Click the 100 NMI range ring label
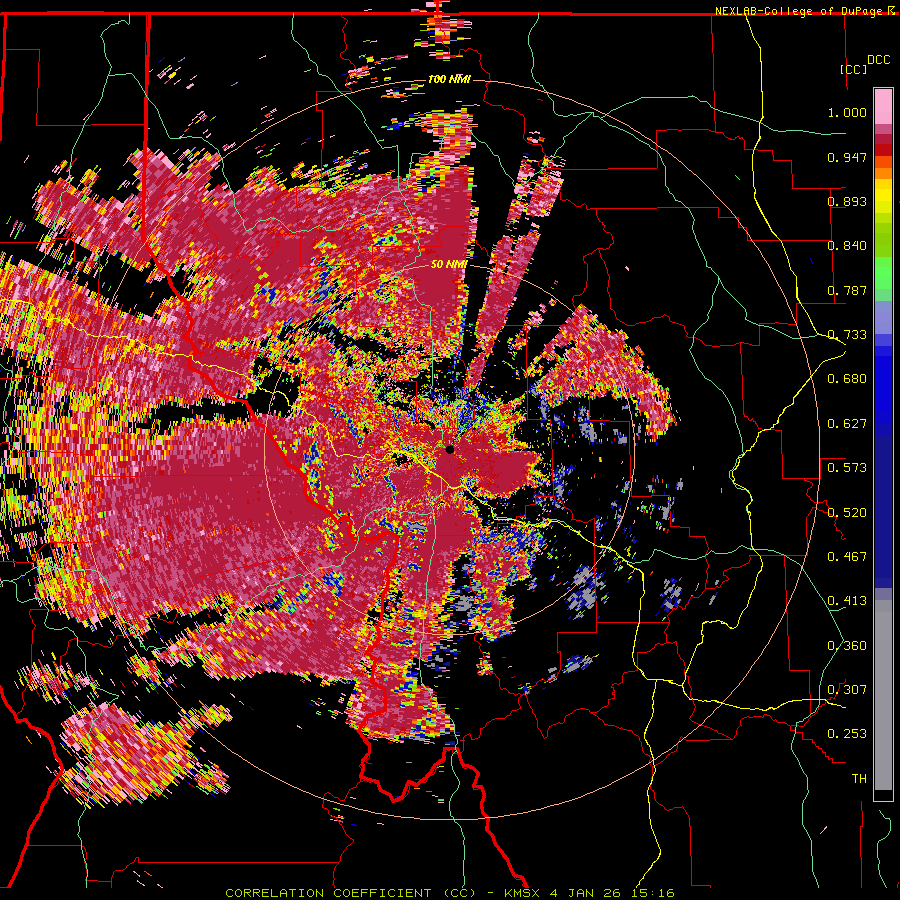The width and height of the screenshot is (900, 900). (449, 79)
